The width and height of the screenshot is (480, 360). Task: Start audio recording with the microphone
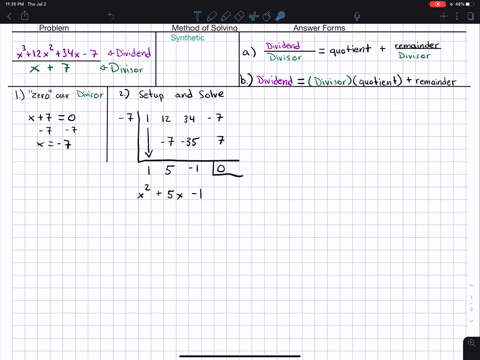click(x=357, y=16)
